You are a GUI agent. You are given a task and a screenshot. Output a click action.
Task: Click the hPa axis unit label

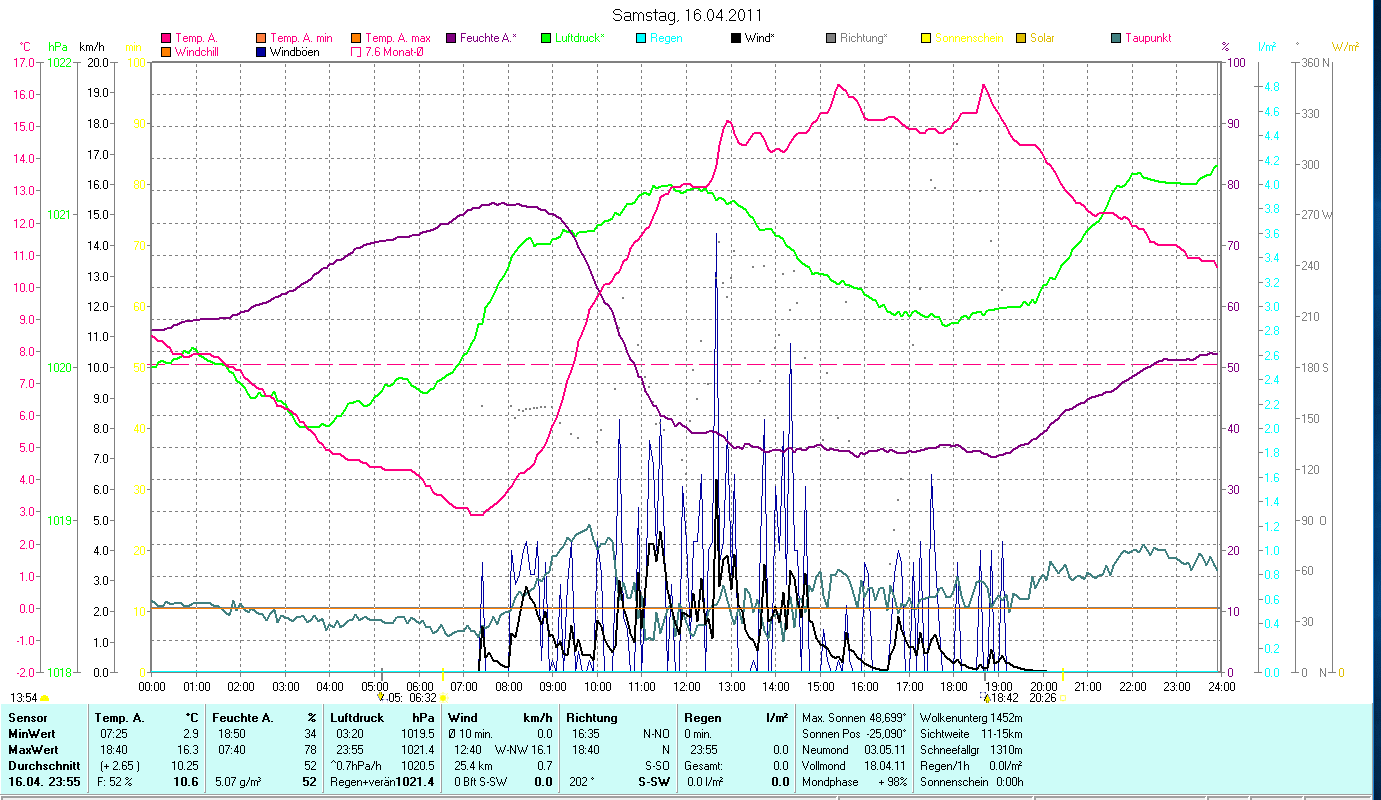click(x=59, y=47)
